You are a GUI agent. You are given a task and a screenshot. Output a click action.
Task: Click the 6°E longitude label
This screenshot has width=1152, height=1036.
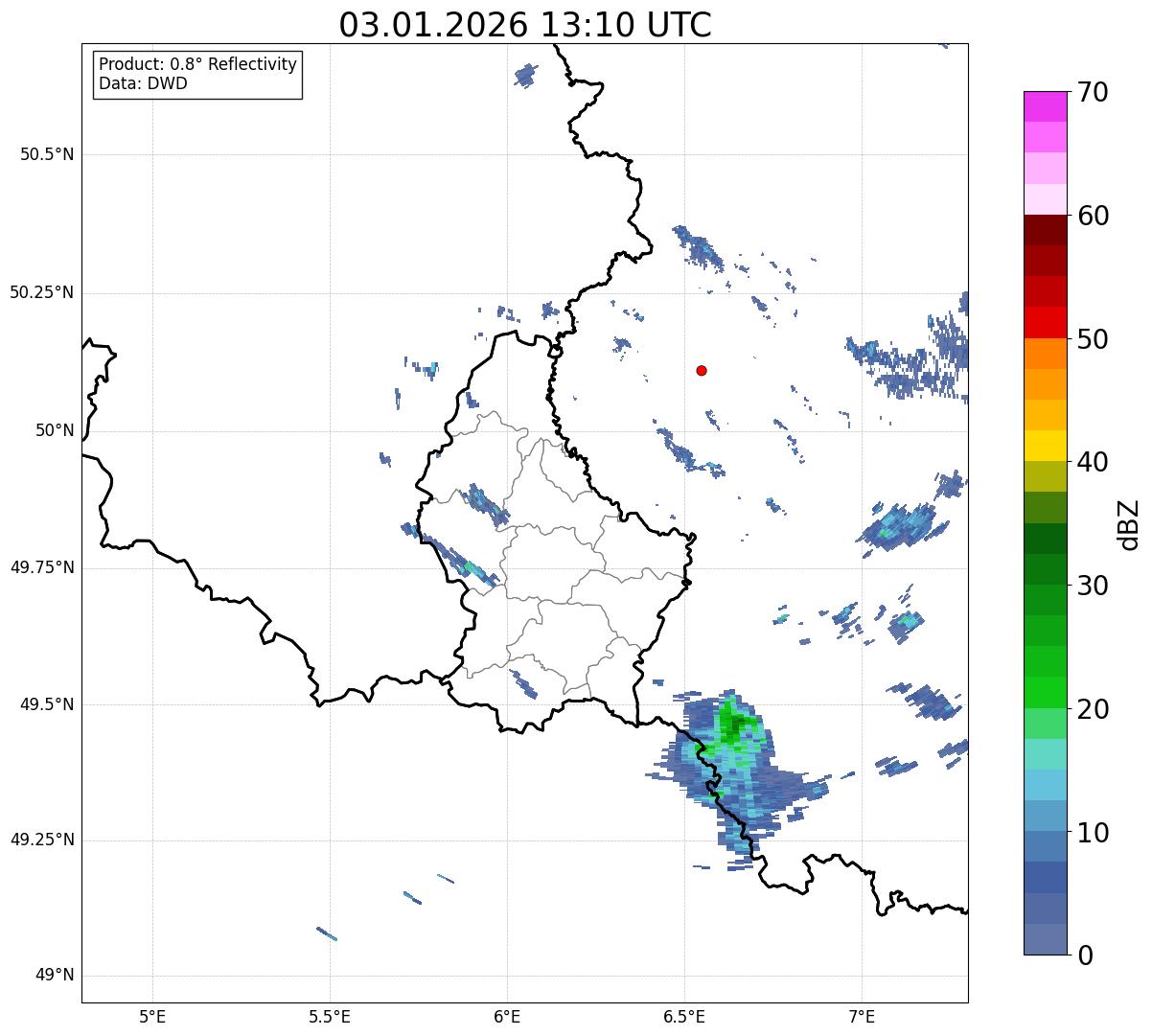[507, 1016]
